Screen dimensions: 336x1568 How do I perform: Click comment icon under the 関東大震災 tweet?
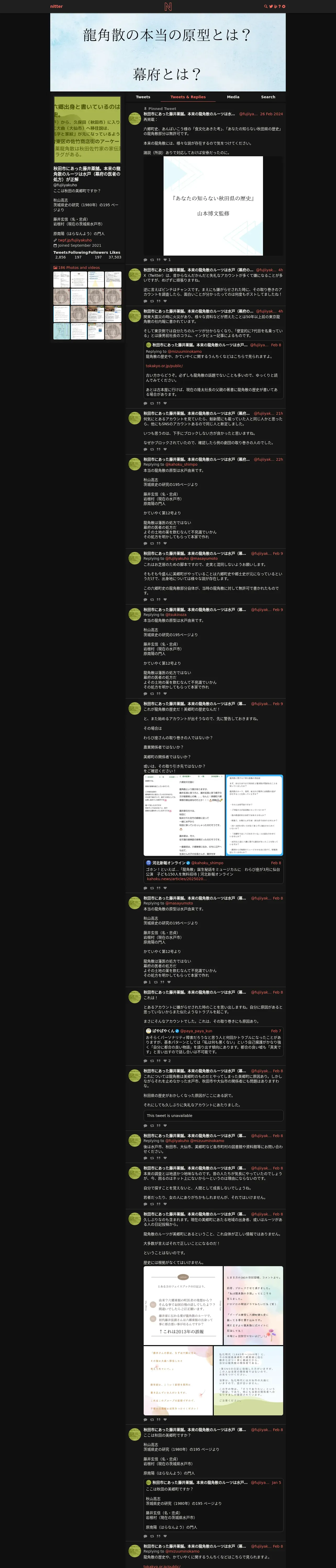pyautogui.click(x=145, y=403)
